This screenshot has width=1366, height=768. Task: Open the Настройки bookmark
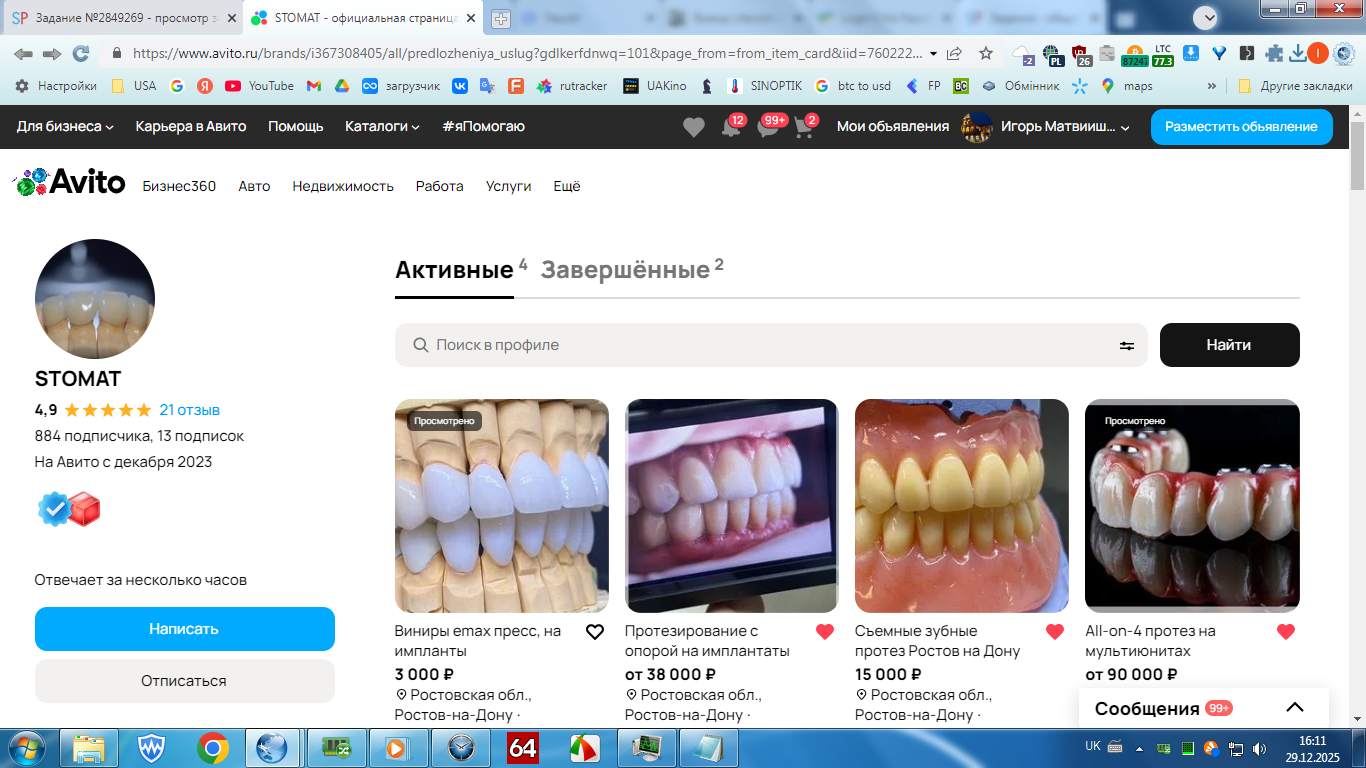coord(56,86)
